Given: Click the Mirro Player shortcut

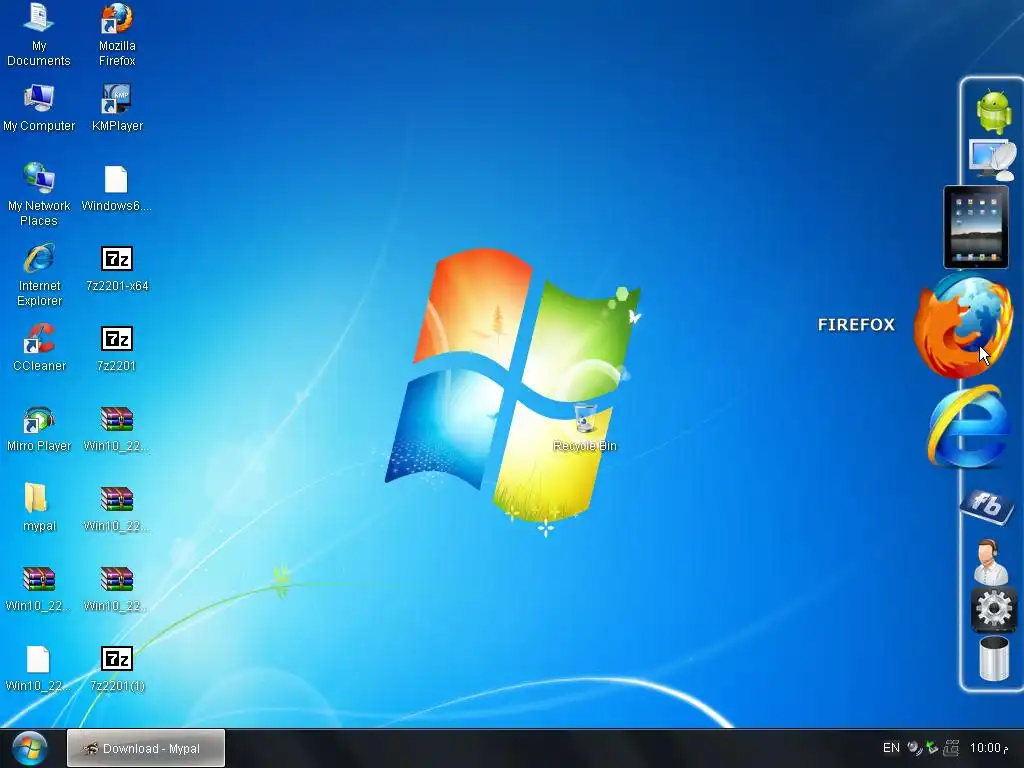Looking at the screenshot, I should 39,428.
